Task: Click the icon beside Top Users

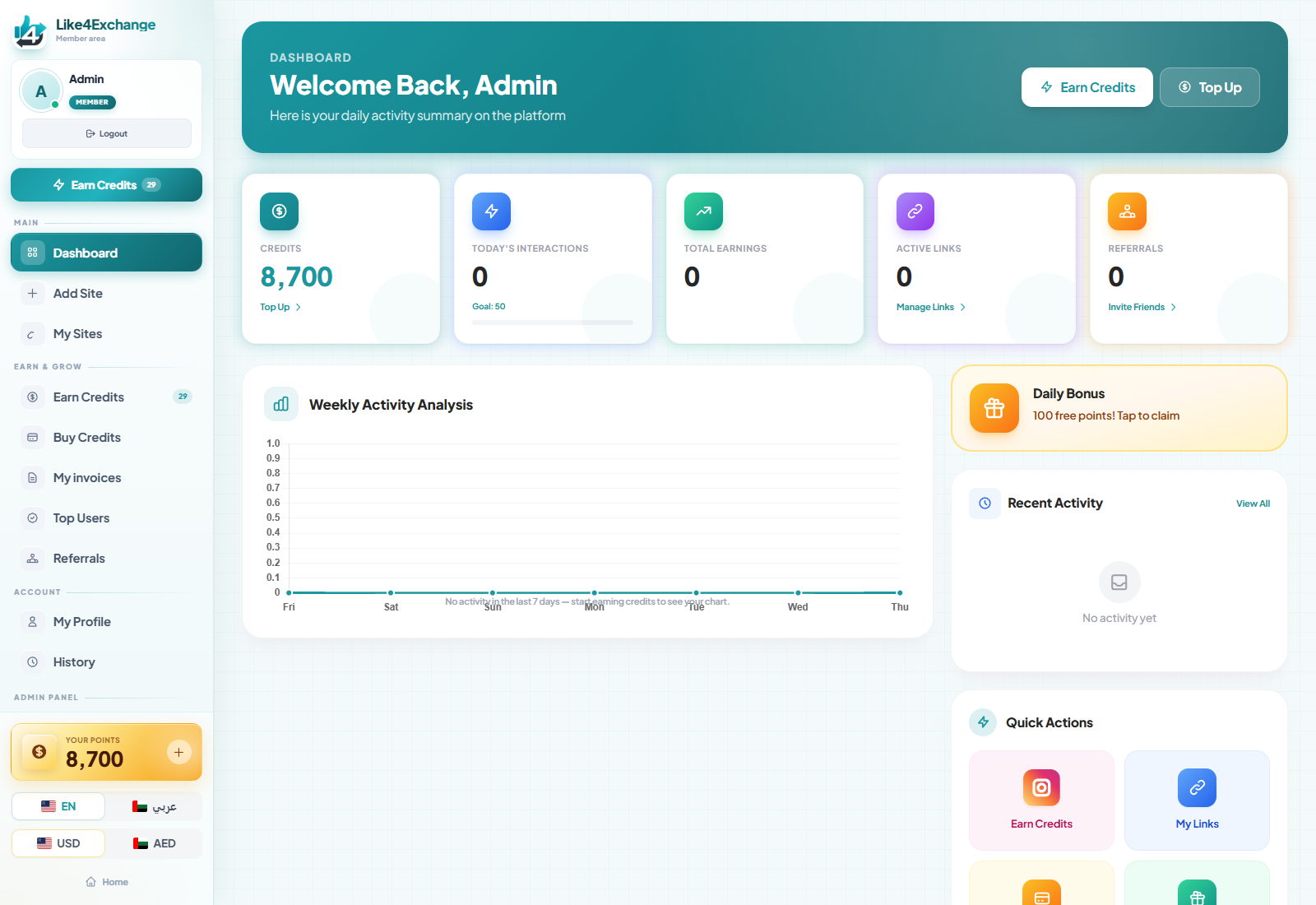Action: pos(32,518)
